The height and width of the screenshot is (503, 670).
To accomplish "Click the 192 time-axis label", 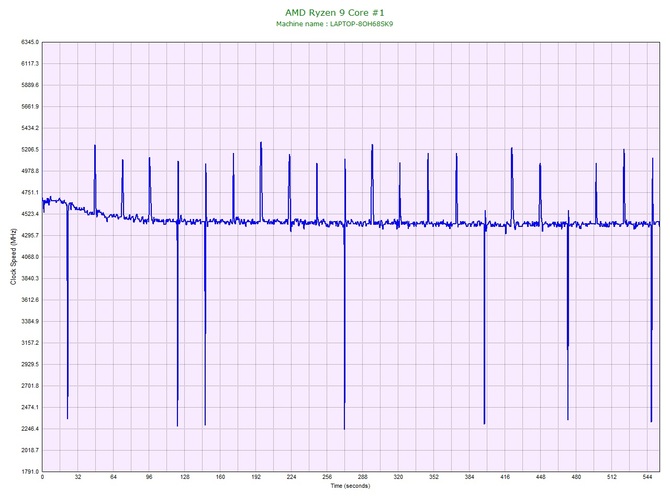I will coord(256,477).
